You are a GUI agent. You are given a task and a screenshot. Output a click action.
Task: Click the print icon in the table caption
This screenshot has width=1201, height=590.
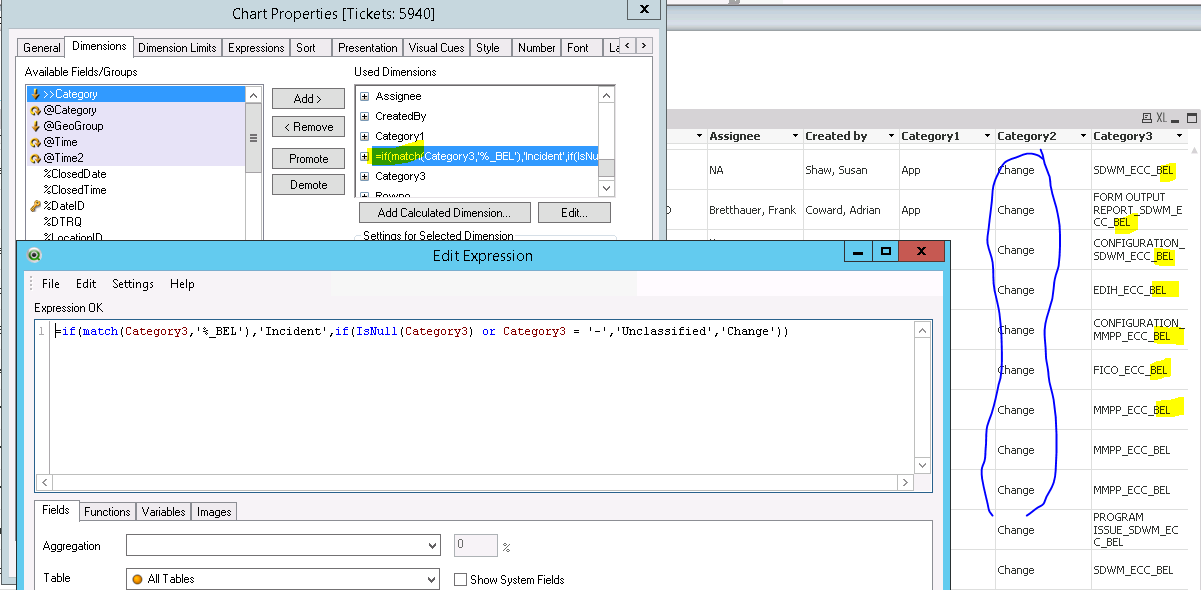[x=1146, y=117]
